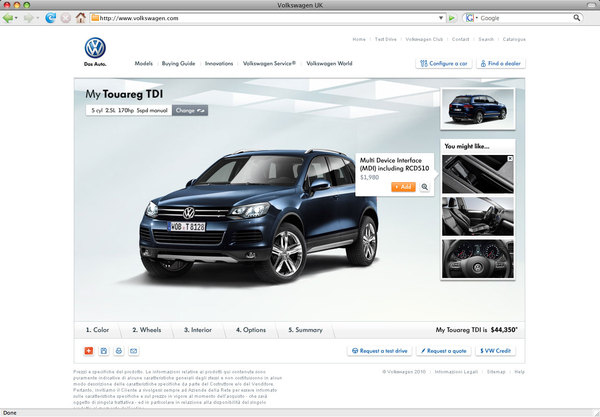This screenshot has height=417, width=600.
Task: Switch to the 2. Wheels tab
Action: pos(148,328)
